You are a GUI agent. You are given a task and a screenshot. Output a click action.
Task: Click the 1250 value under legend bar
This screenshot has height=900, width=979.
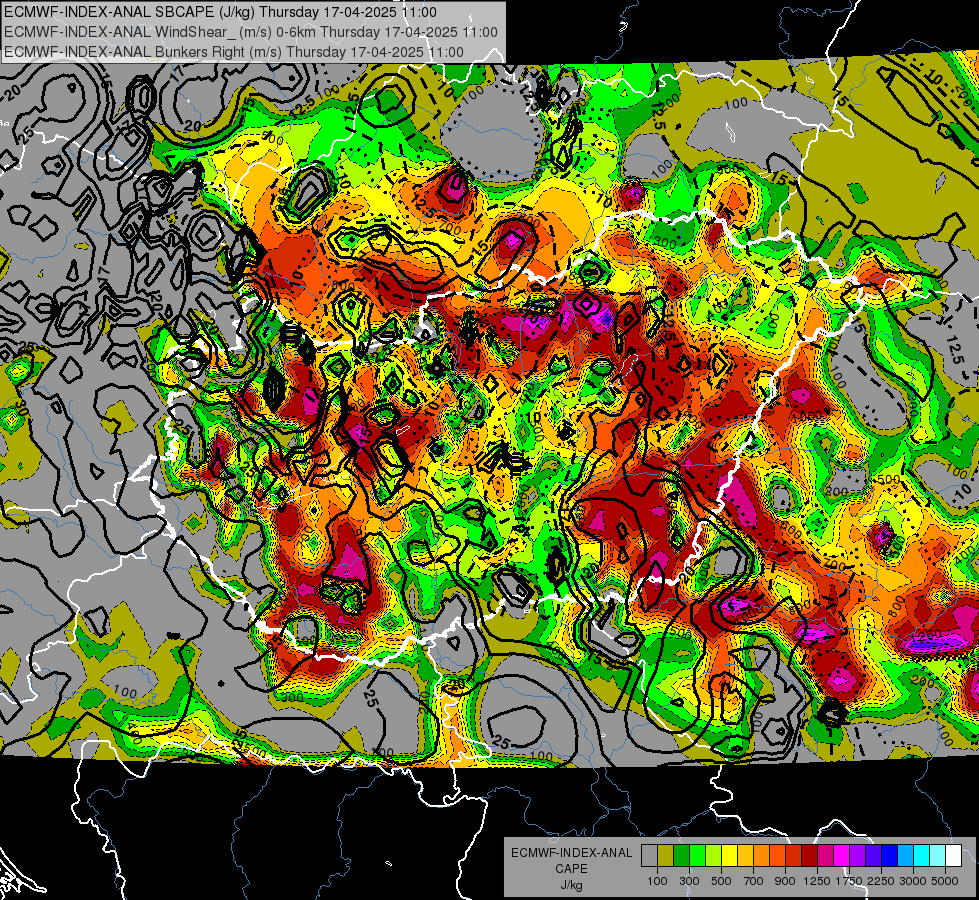coord(817,881)
